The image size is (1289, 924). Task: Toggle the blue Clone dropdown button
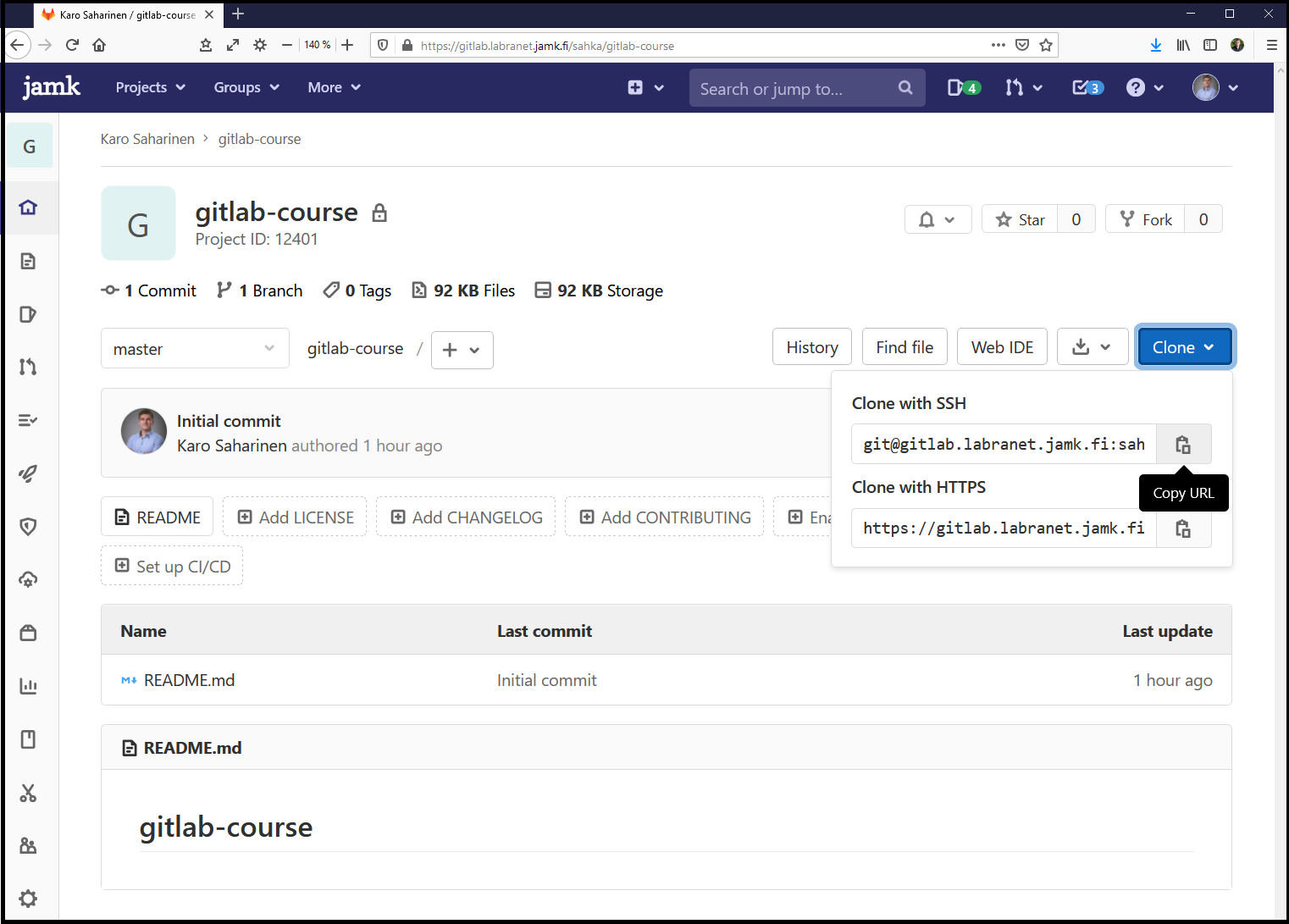point(1183,347)
